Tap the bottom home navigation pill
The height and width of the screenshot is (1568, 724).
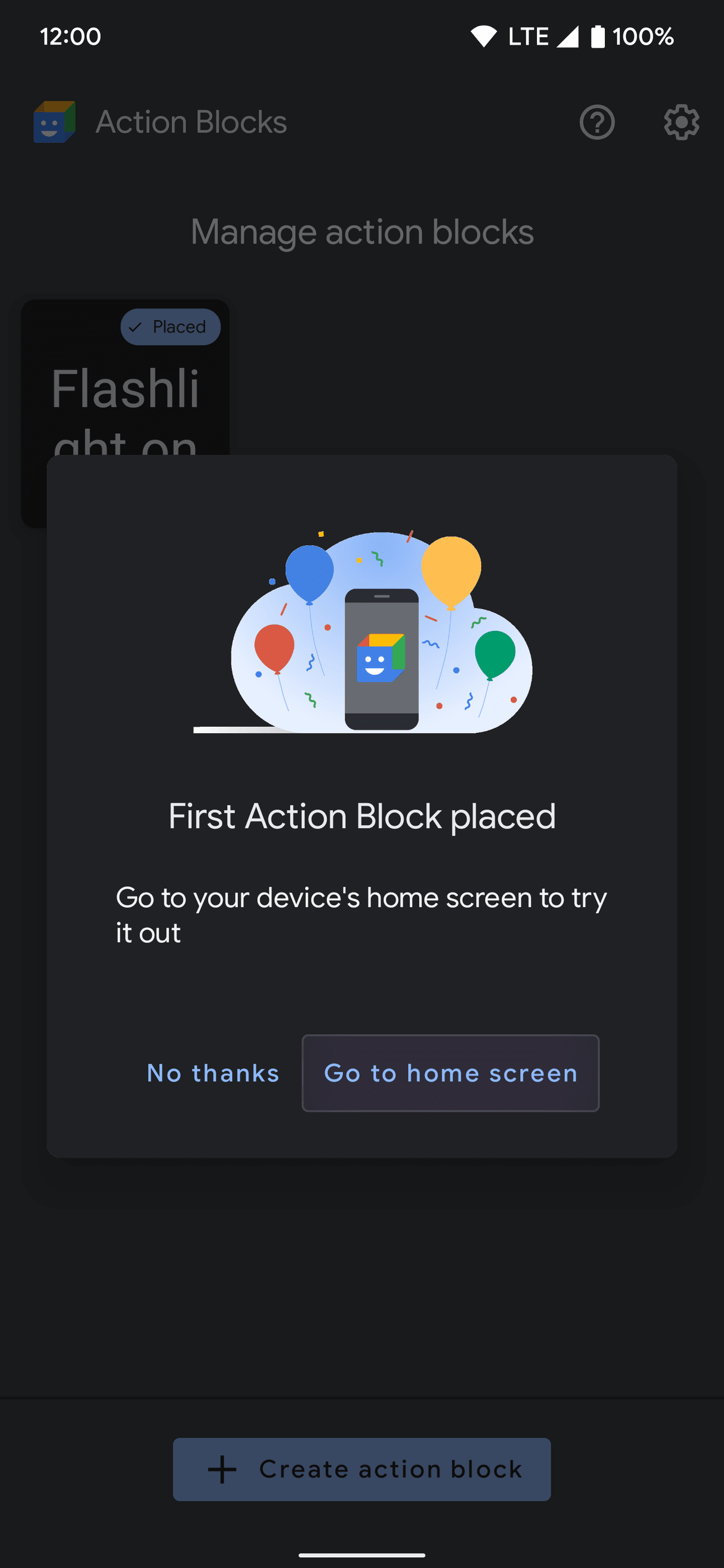(x=361, y=1555)
